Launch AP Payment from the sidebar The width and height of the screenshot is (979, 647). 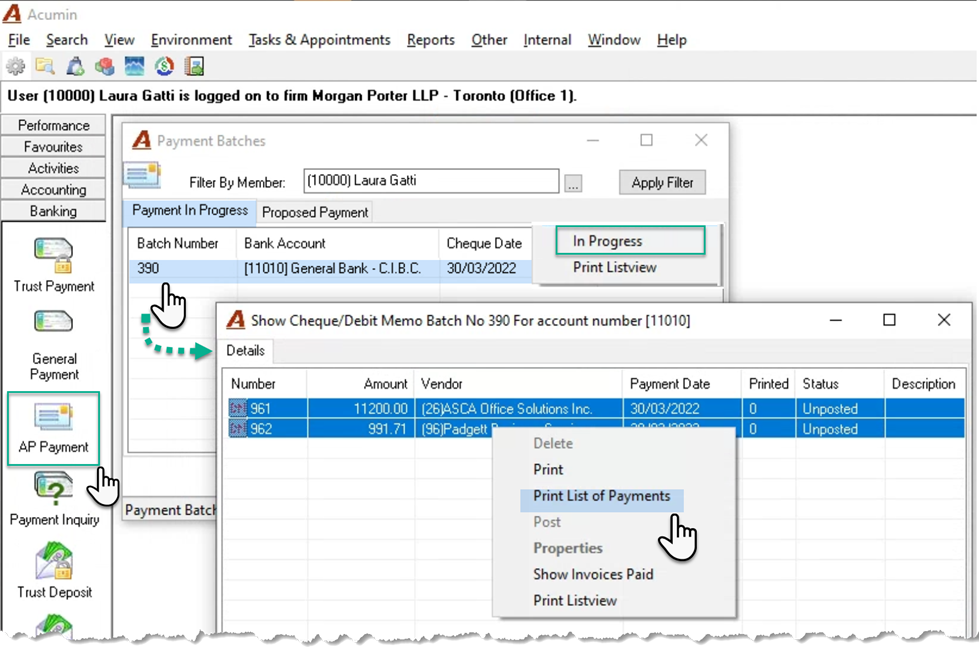pos(54,428)
